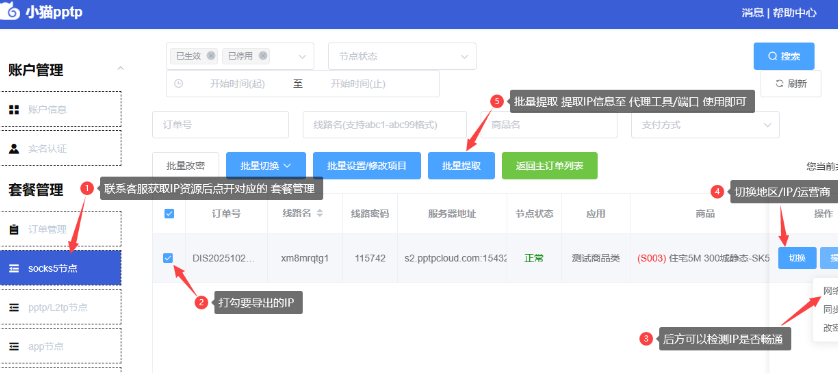Open 帮助中心 link
This screenshot has height=373, width=838.
[x=795, y=13]
